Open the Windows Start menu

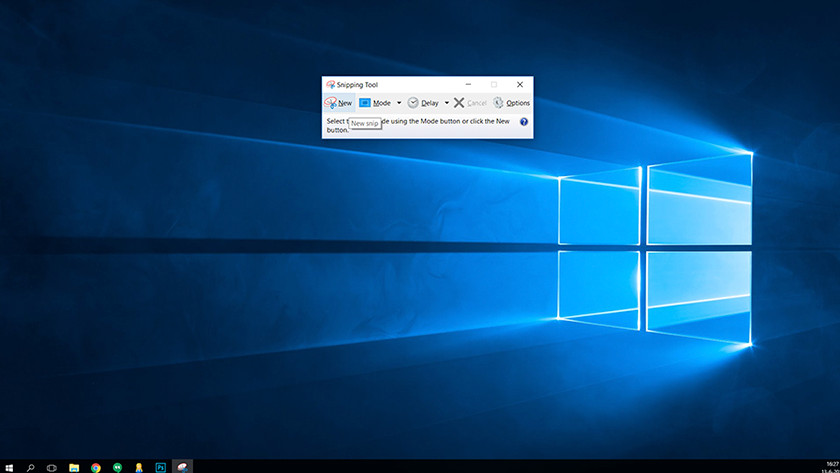tap(9, 466)
